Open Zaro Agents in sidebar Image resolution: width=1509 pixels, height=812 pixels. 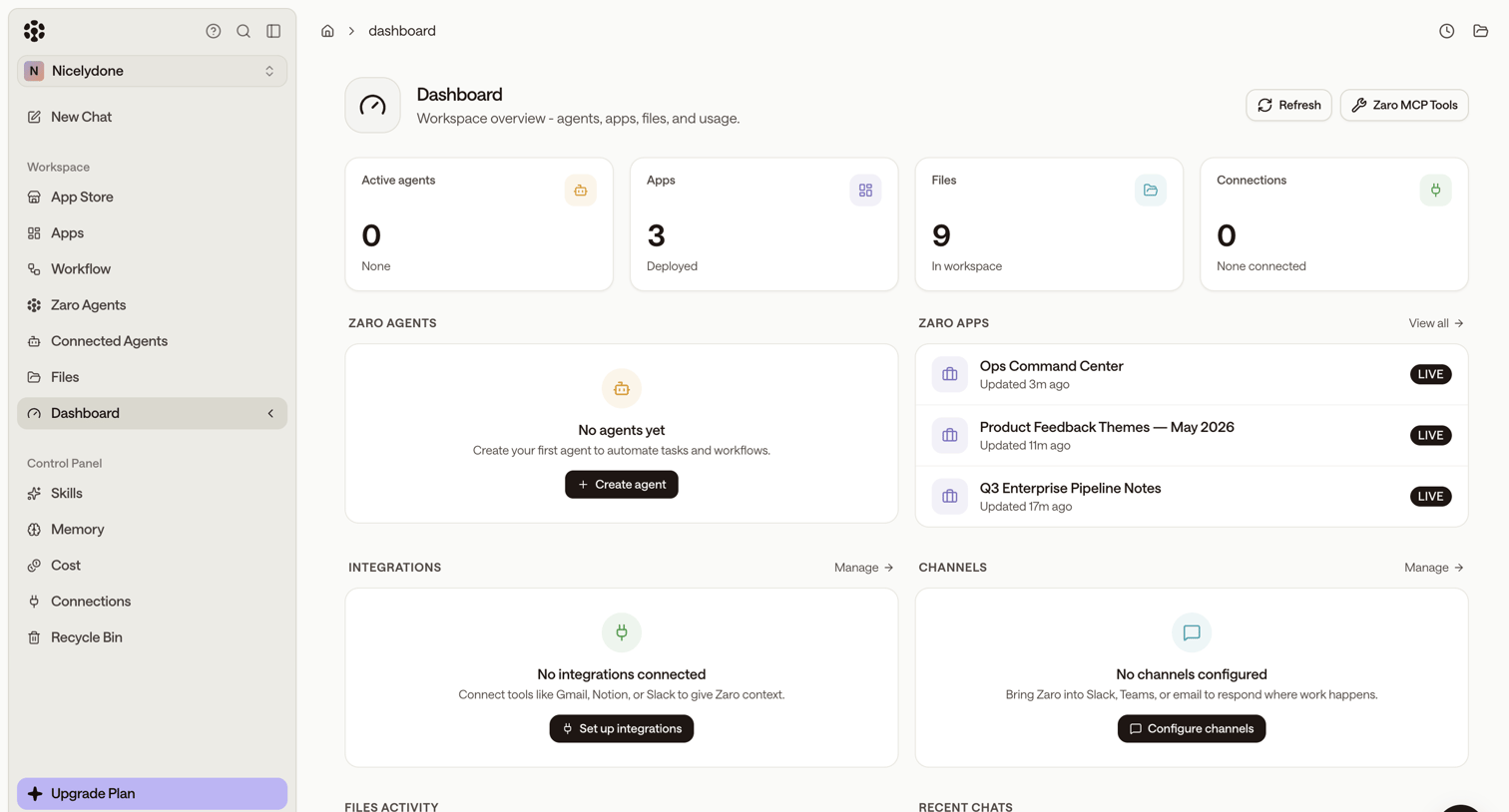pyautogui.click(x=152, y=305)
